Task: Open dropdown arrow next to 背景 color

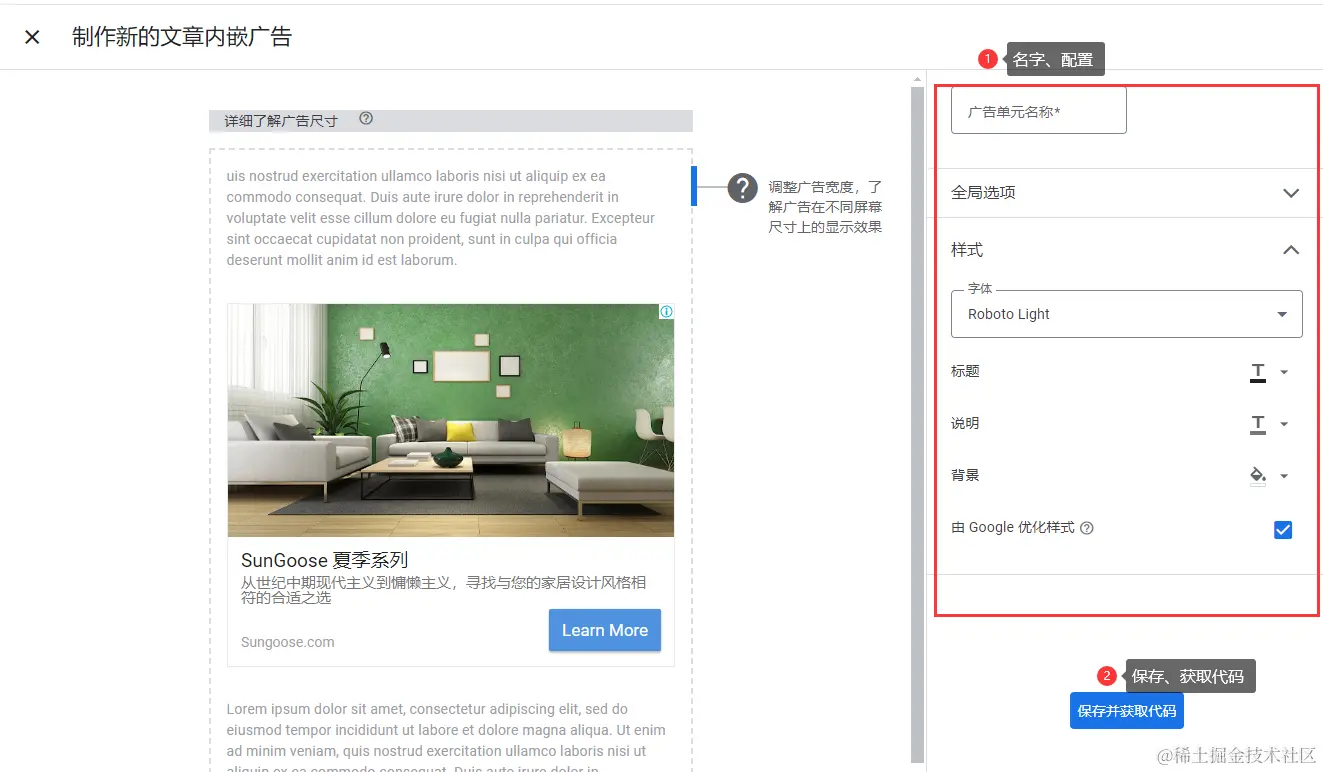Action: (1284, 476)
